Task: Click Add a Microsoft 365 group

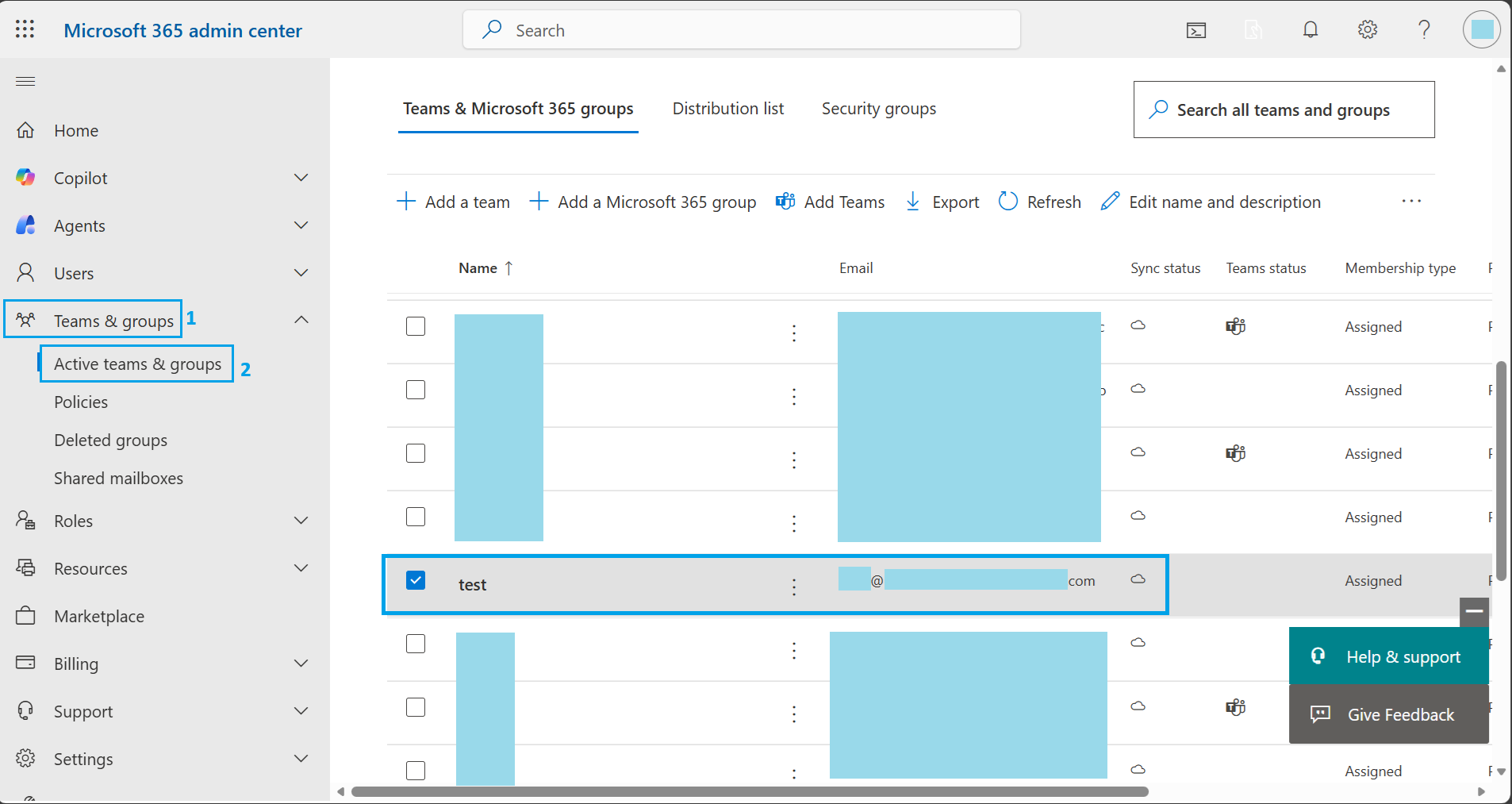Action: pos(643,202)
